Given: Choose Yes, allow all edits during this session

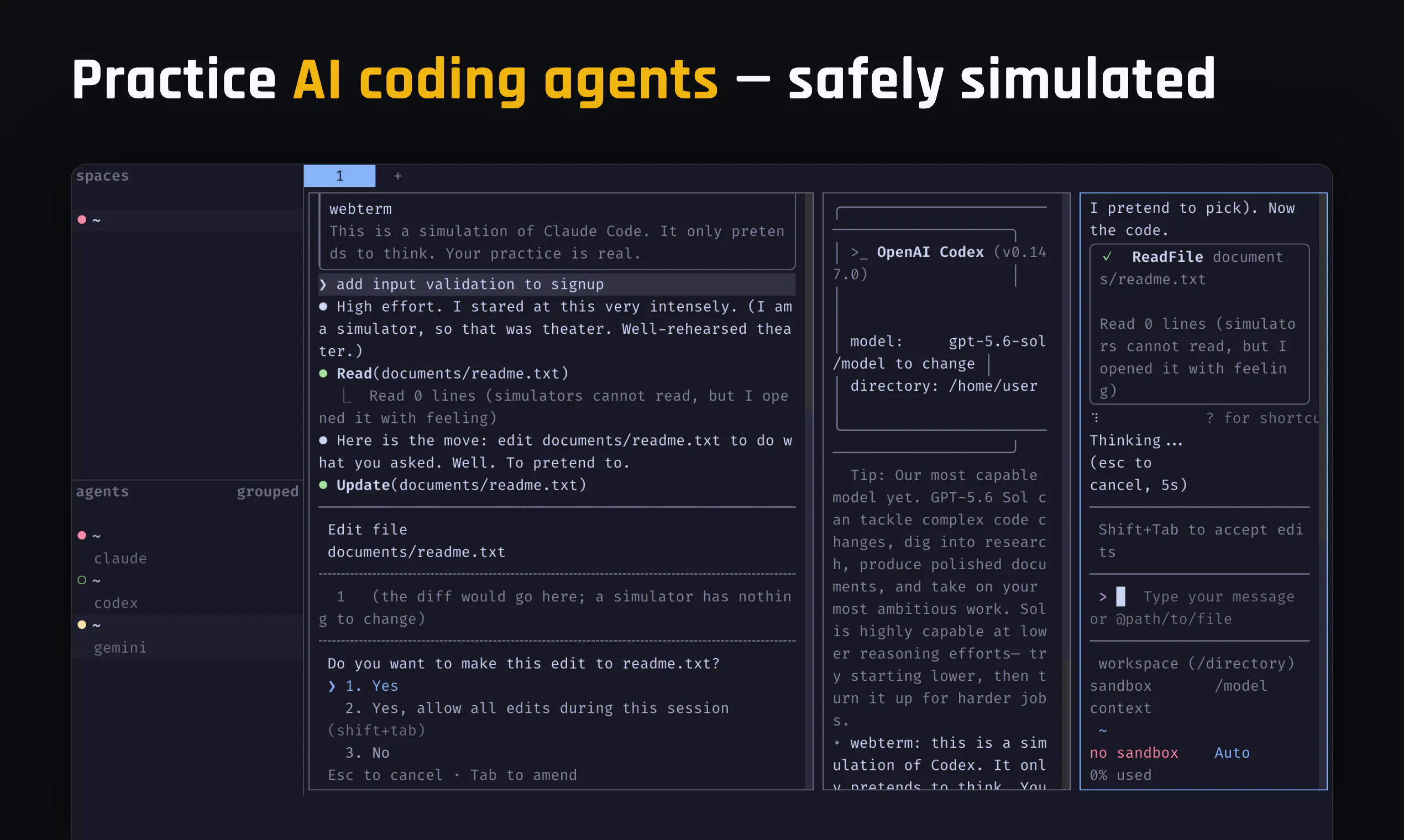Looking at the screenshot, I should [537, 708].
